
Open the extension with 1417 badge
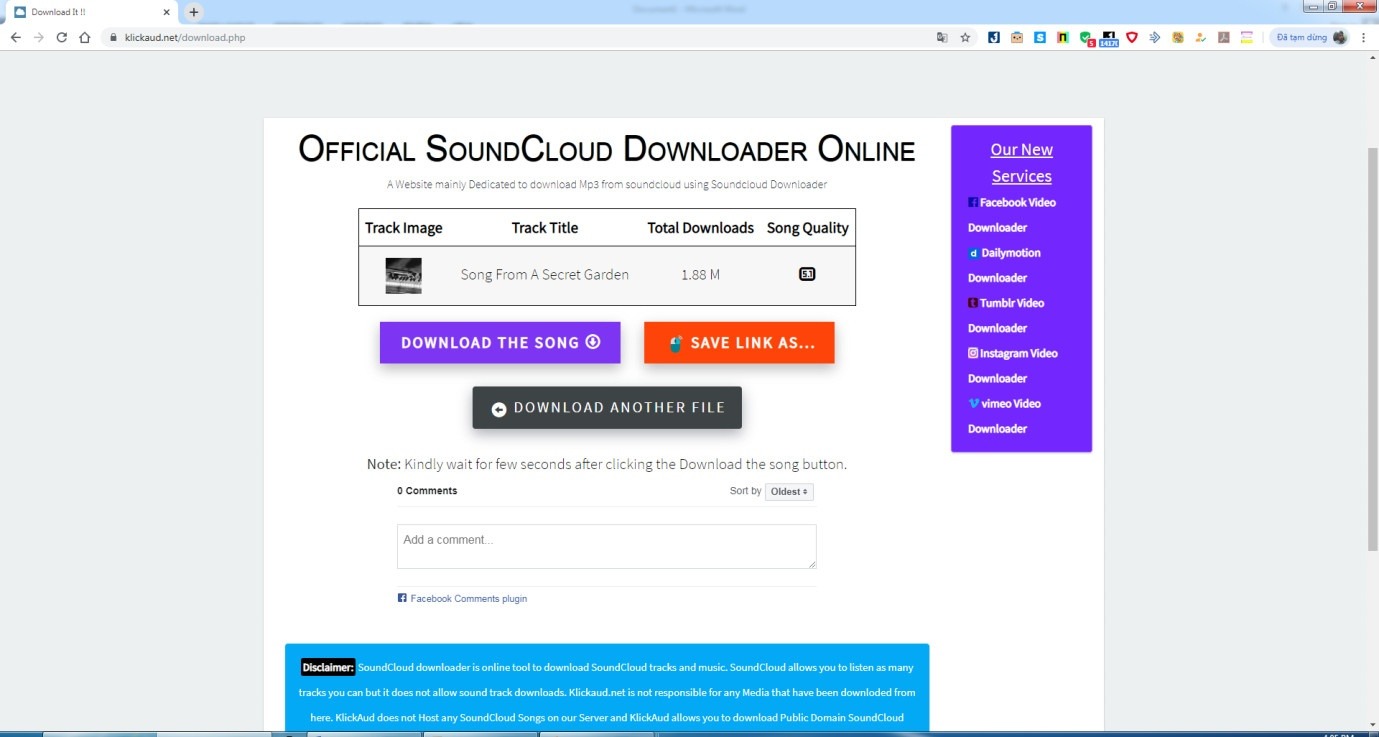tap(1109, 38)
